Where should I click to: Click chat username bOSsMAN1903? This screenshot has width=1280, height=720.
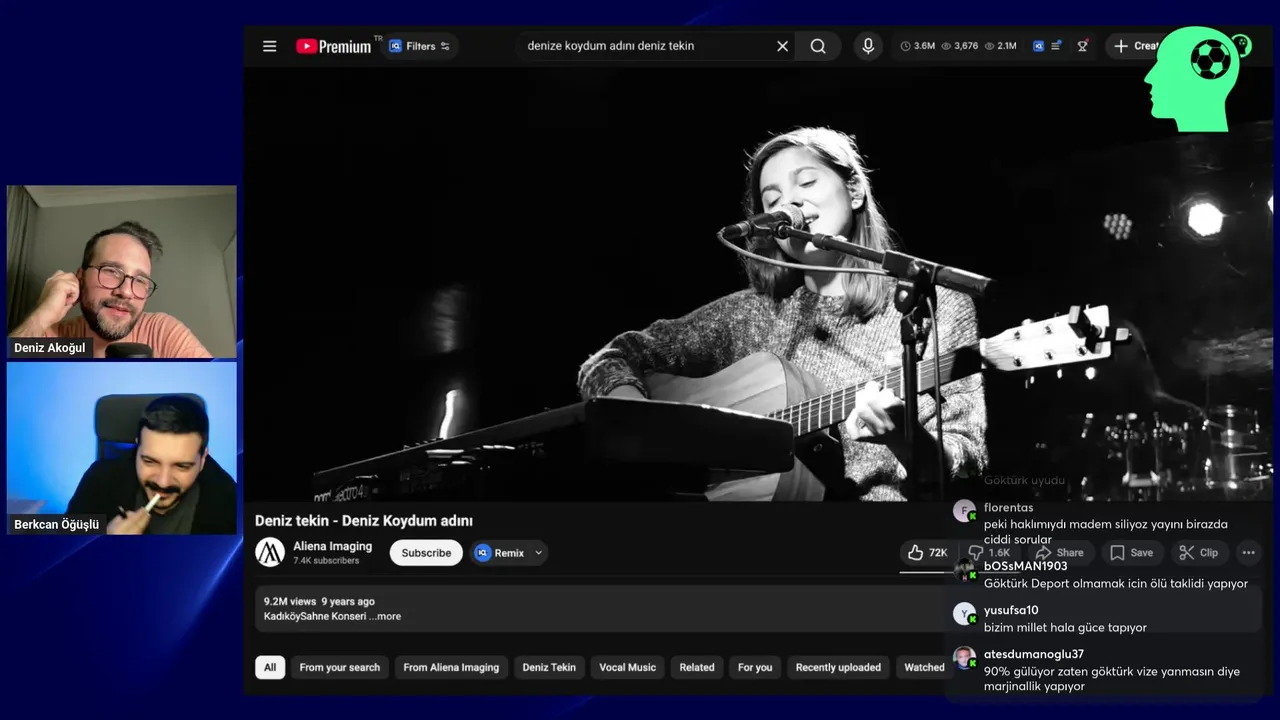1025,566
